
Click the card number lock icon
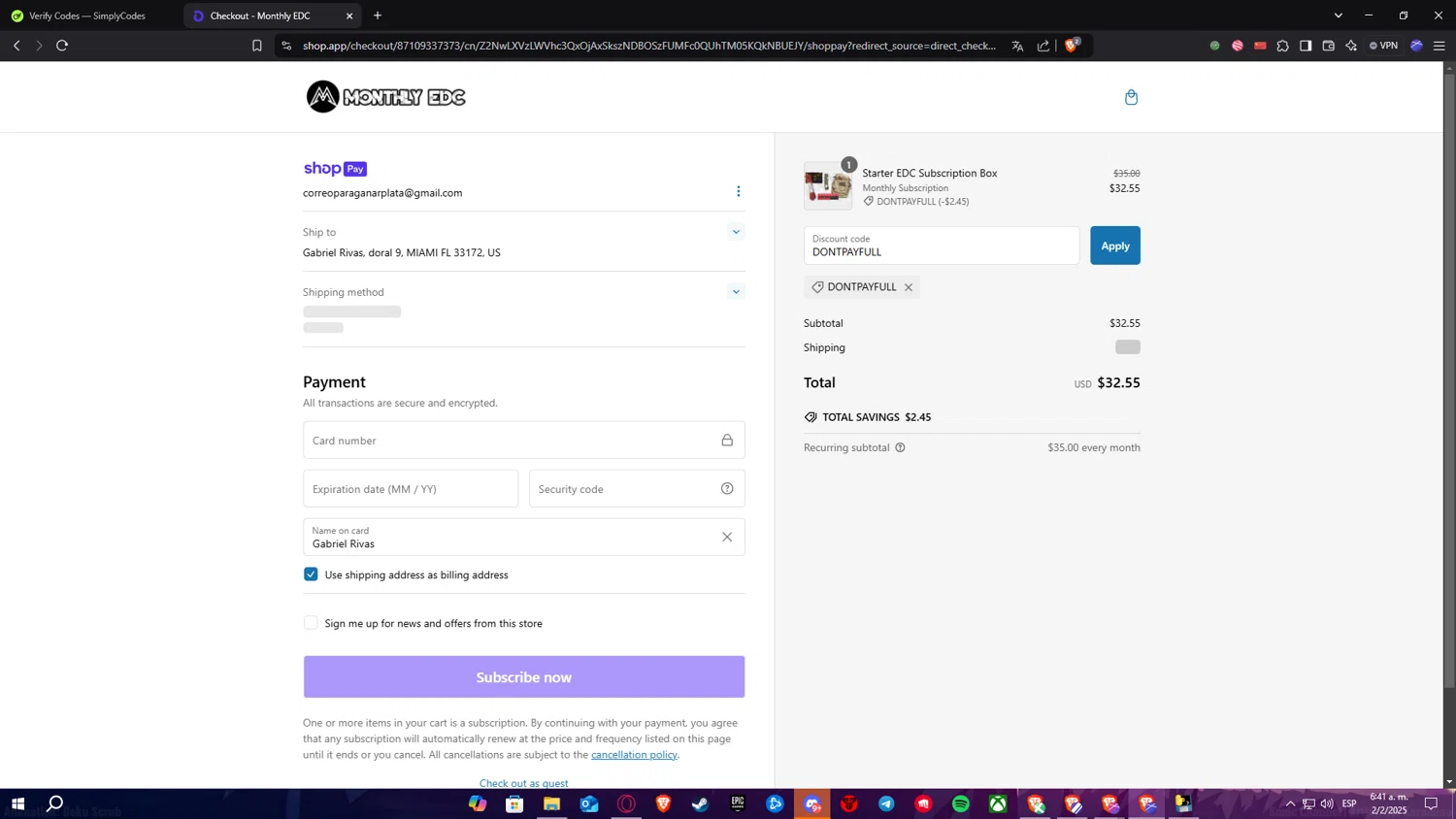[727, 441]
